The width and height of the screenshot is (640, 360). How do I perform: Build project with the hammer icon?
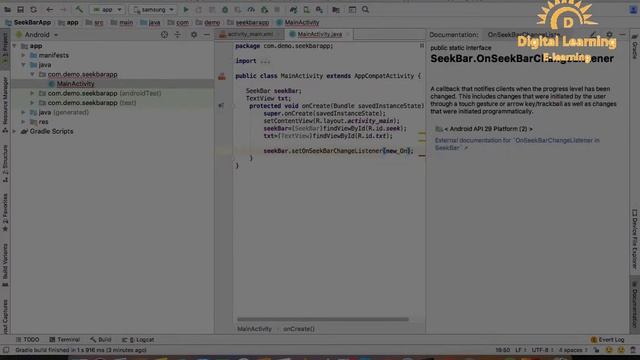79,9
